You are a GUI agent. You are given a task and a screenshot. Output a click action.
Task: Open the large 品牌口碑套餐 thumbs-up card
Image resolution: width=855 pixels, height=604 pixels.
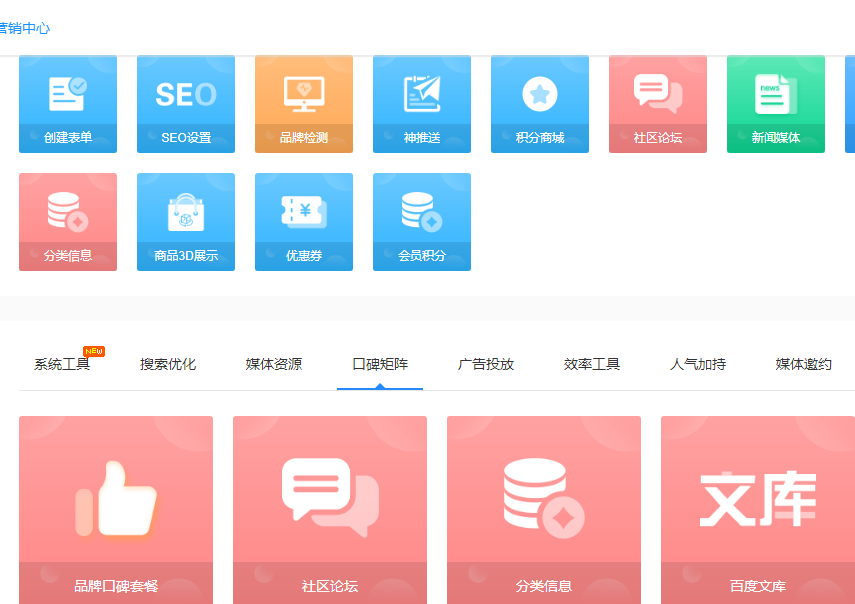click(x=116, y=510)
